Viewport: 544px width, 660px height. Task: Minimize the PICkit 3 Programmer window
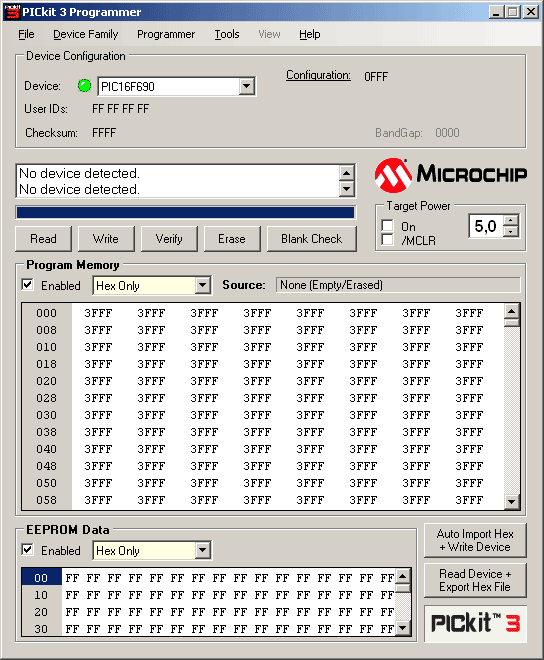coord(496,12)
